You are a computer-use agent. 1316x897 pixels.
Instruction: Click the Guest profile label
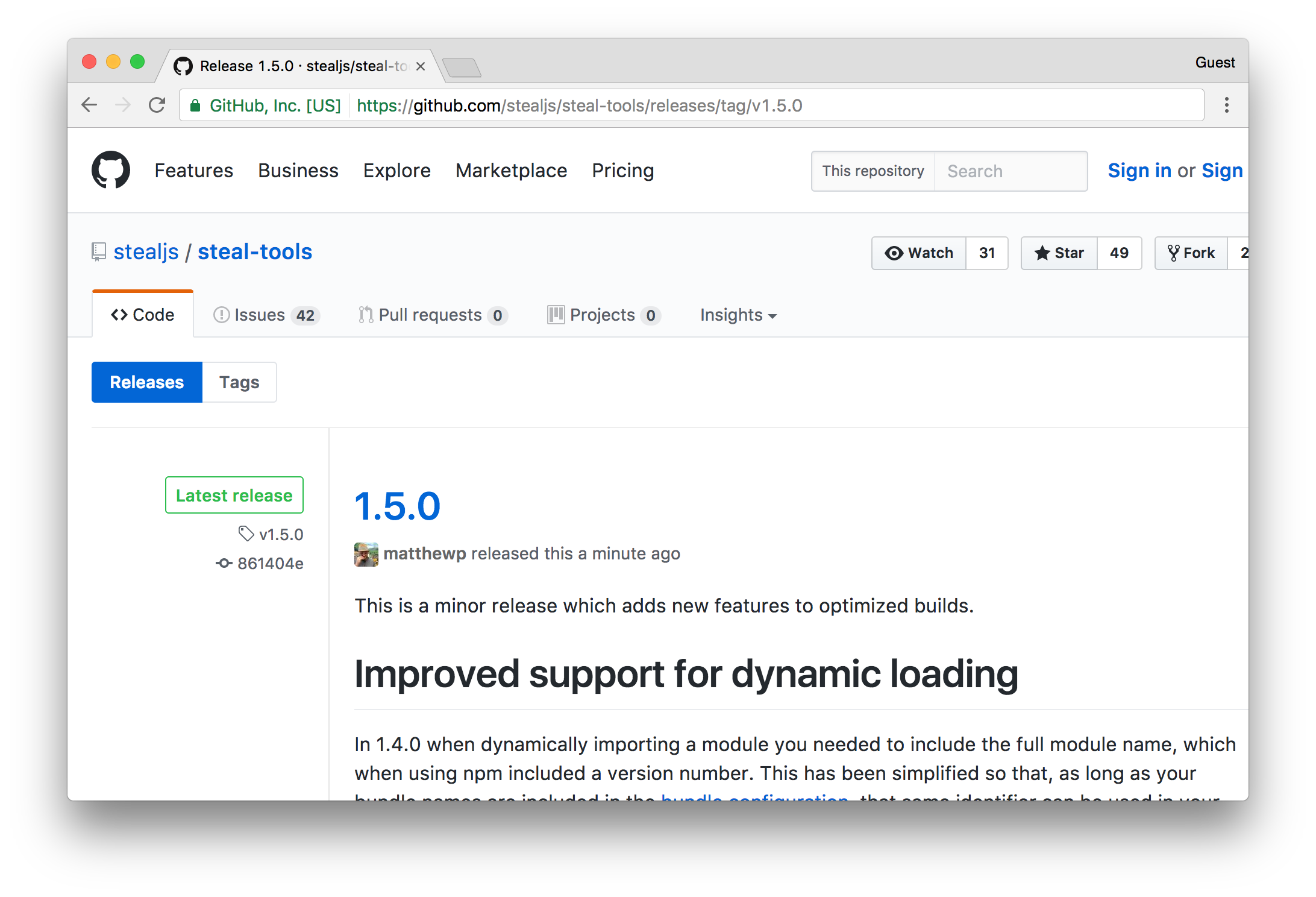pyautogui.click(x=1215, y=63)
